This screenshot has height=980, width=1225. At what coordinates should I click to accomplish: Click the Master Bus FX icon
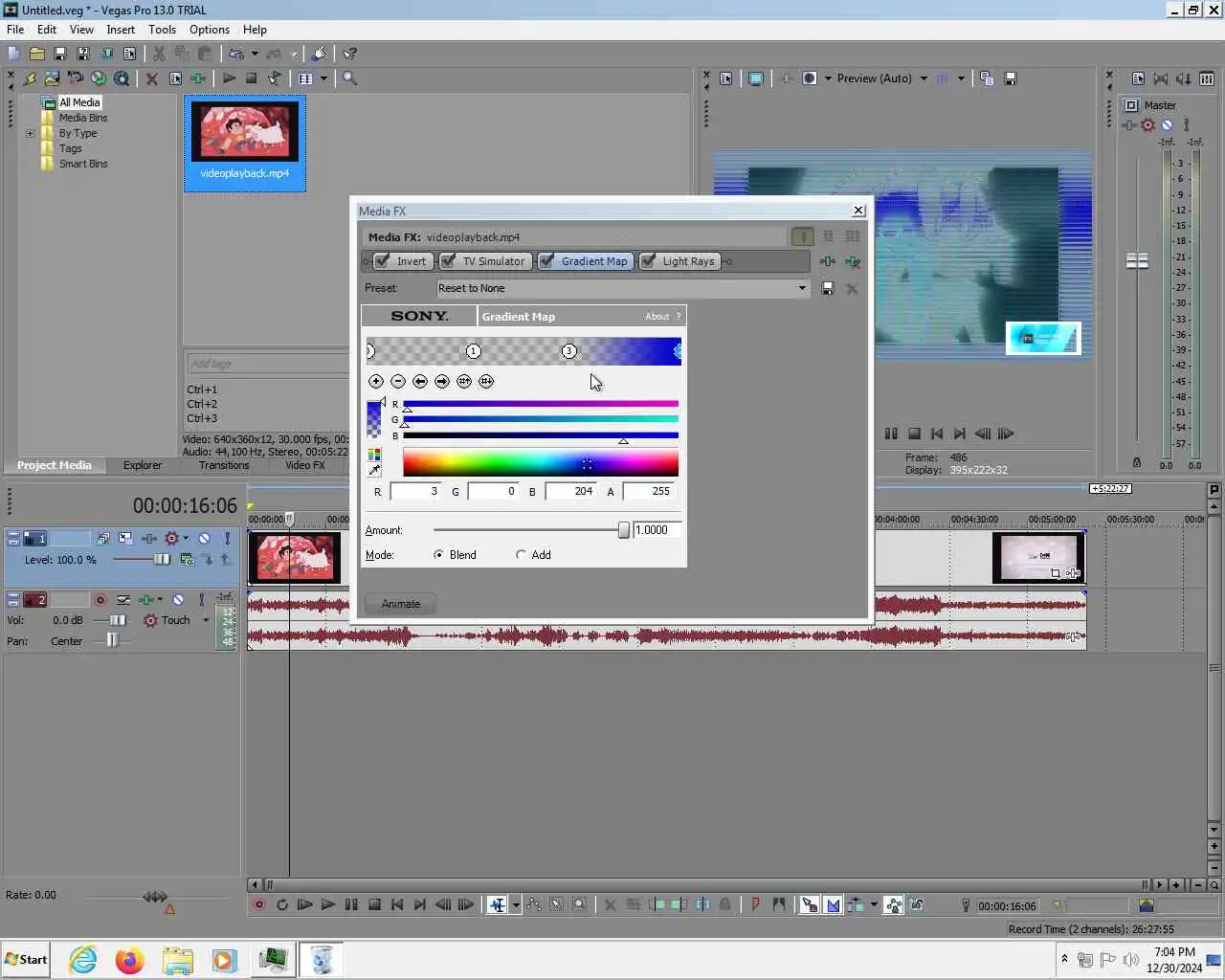(x=1130, y=125)
